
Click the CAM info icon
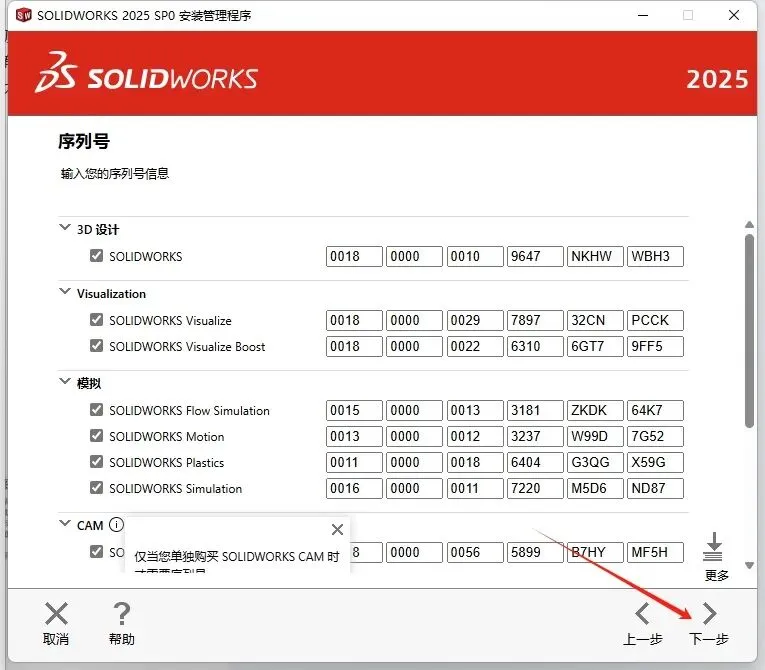[116, 525]
